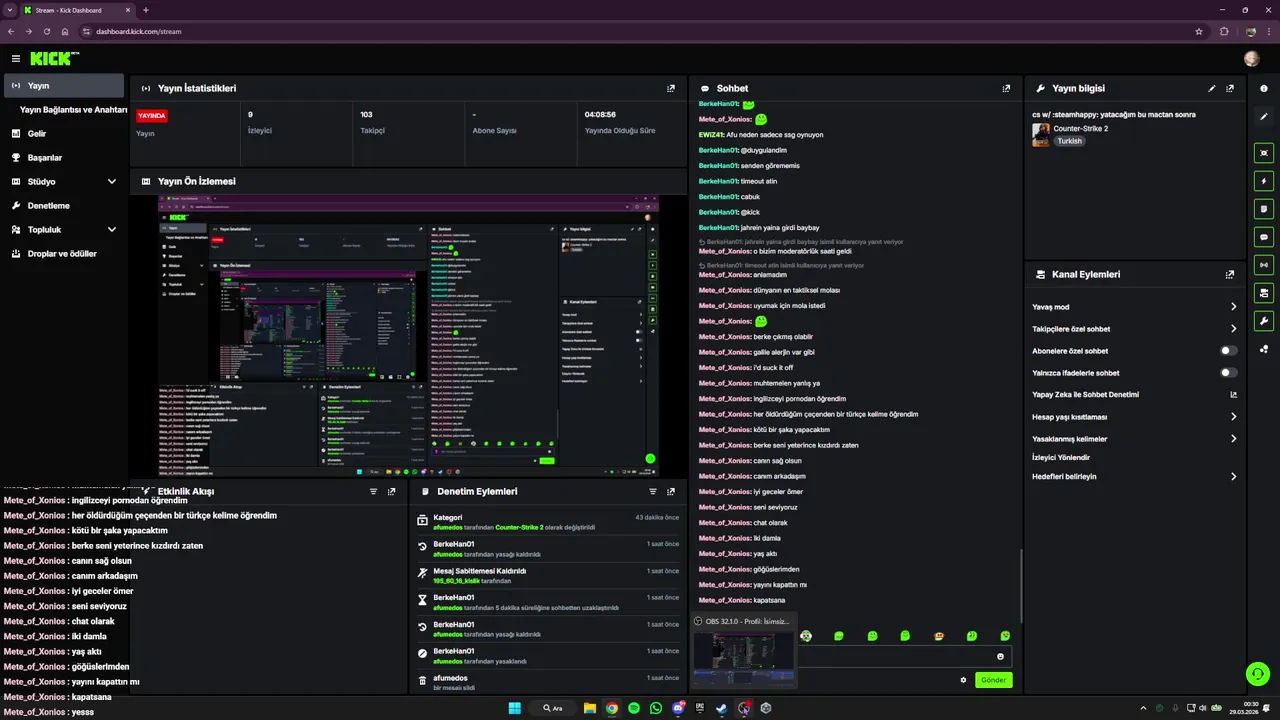Open Yasaklanmış kelimeler chevron
1280x720 pixels.
pos(1233,439)
